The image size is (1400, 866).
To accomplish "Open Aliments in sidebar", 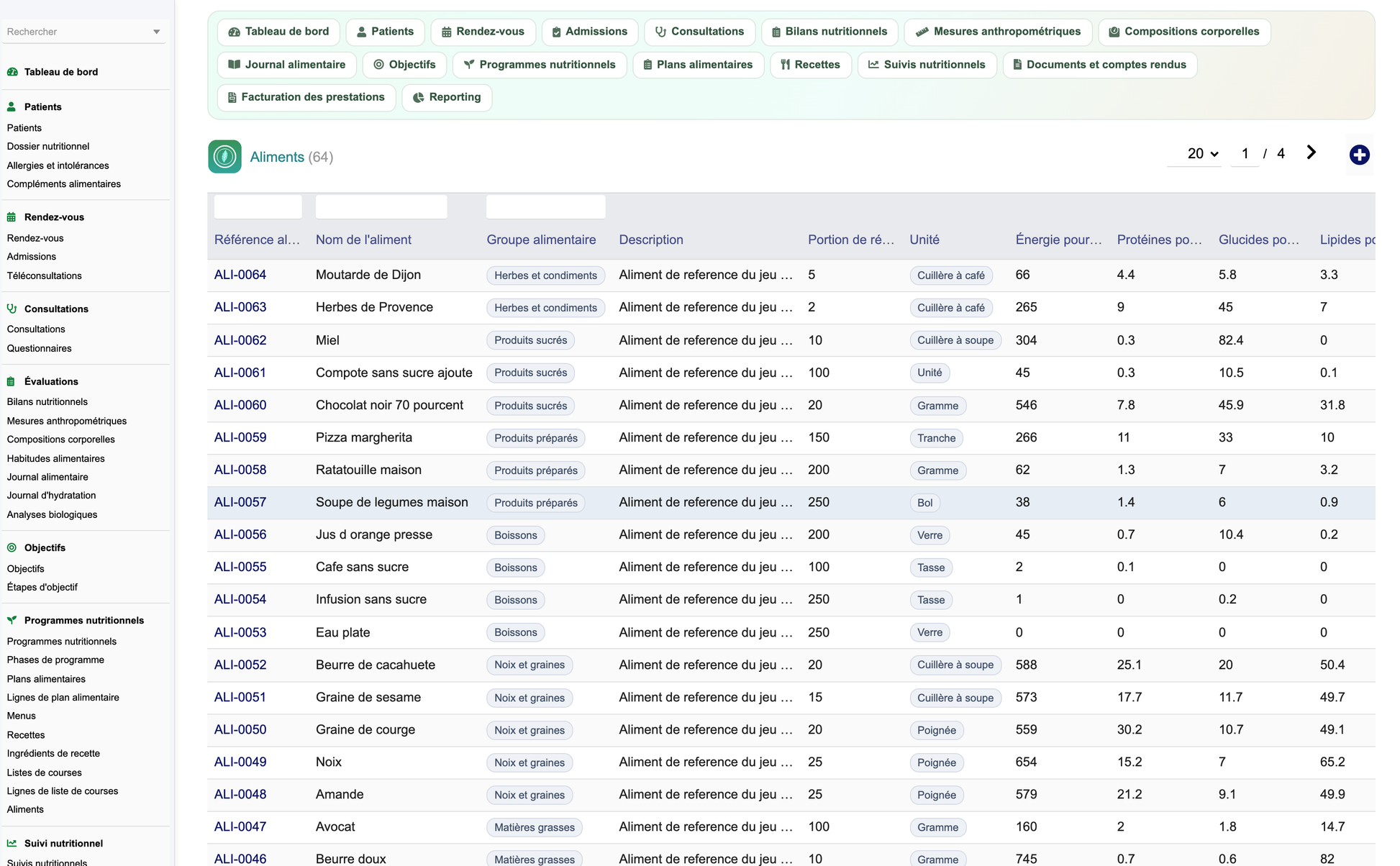I will point(25,809).
